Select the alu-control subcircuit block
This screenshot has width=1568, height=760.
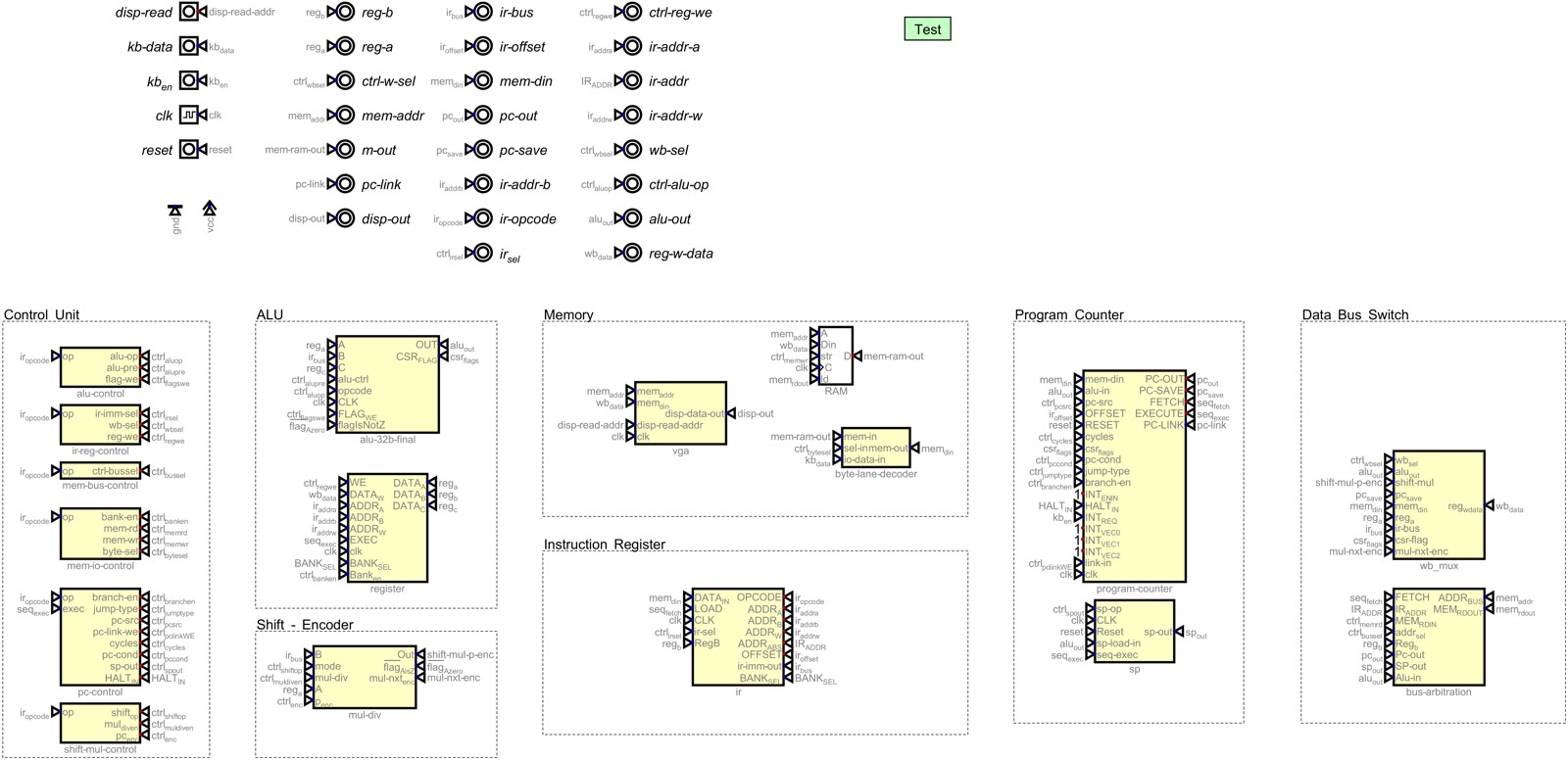pos(100,368)
